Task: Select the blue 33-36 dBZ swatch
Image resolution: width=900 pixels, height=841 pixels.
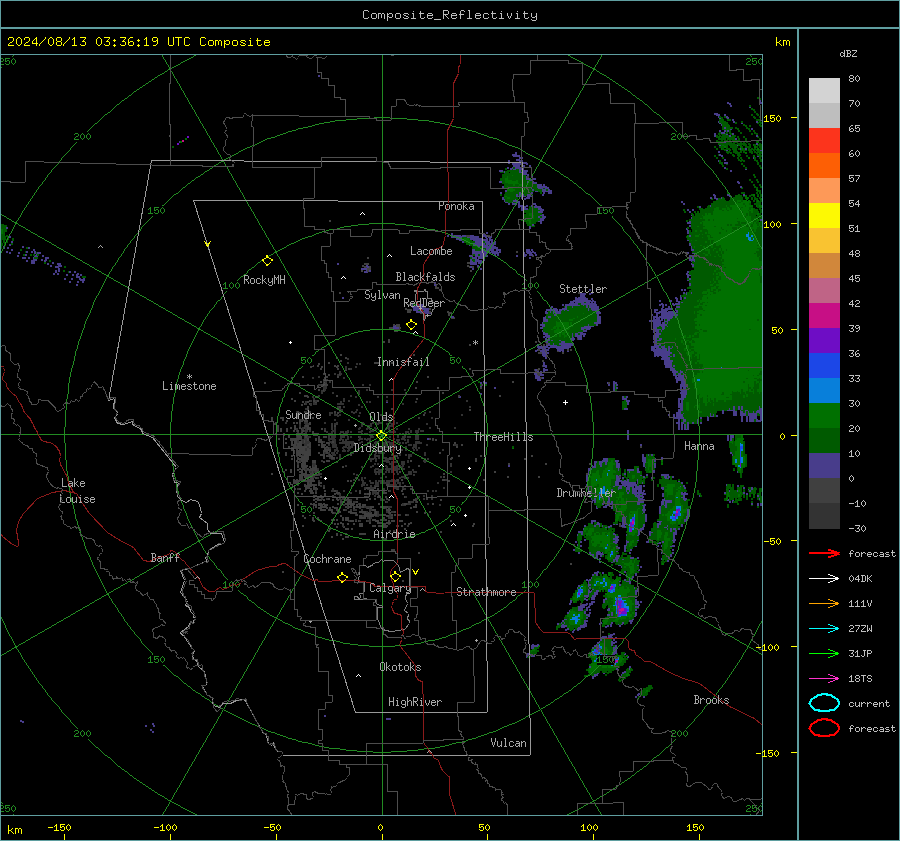Action: 824,366
